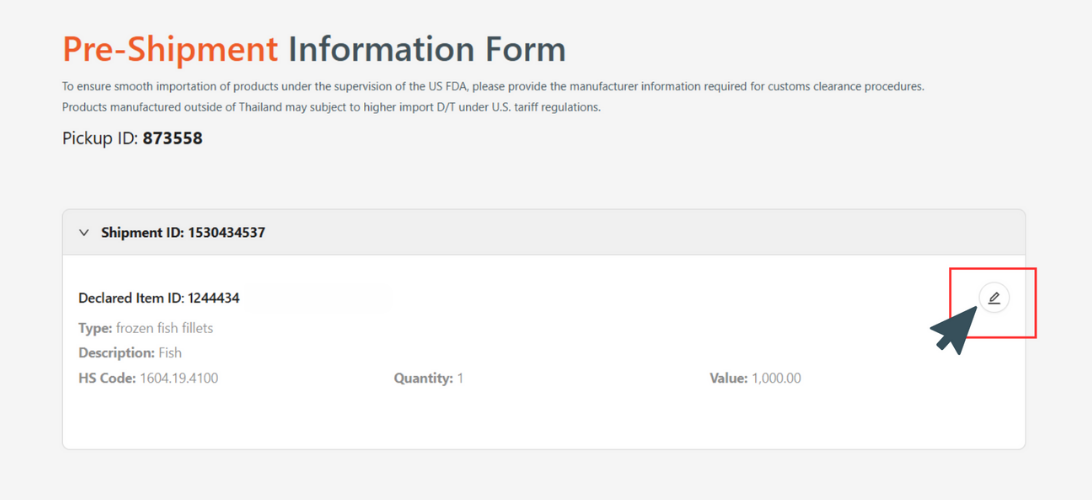This screenshot has width=1092, height=500.
Task: Click the "frozen fish fillets" type value
Action: (164, 328)
